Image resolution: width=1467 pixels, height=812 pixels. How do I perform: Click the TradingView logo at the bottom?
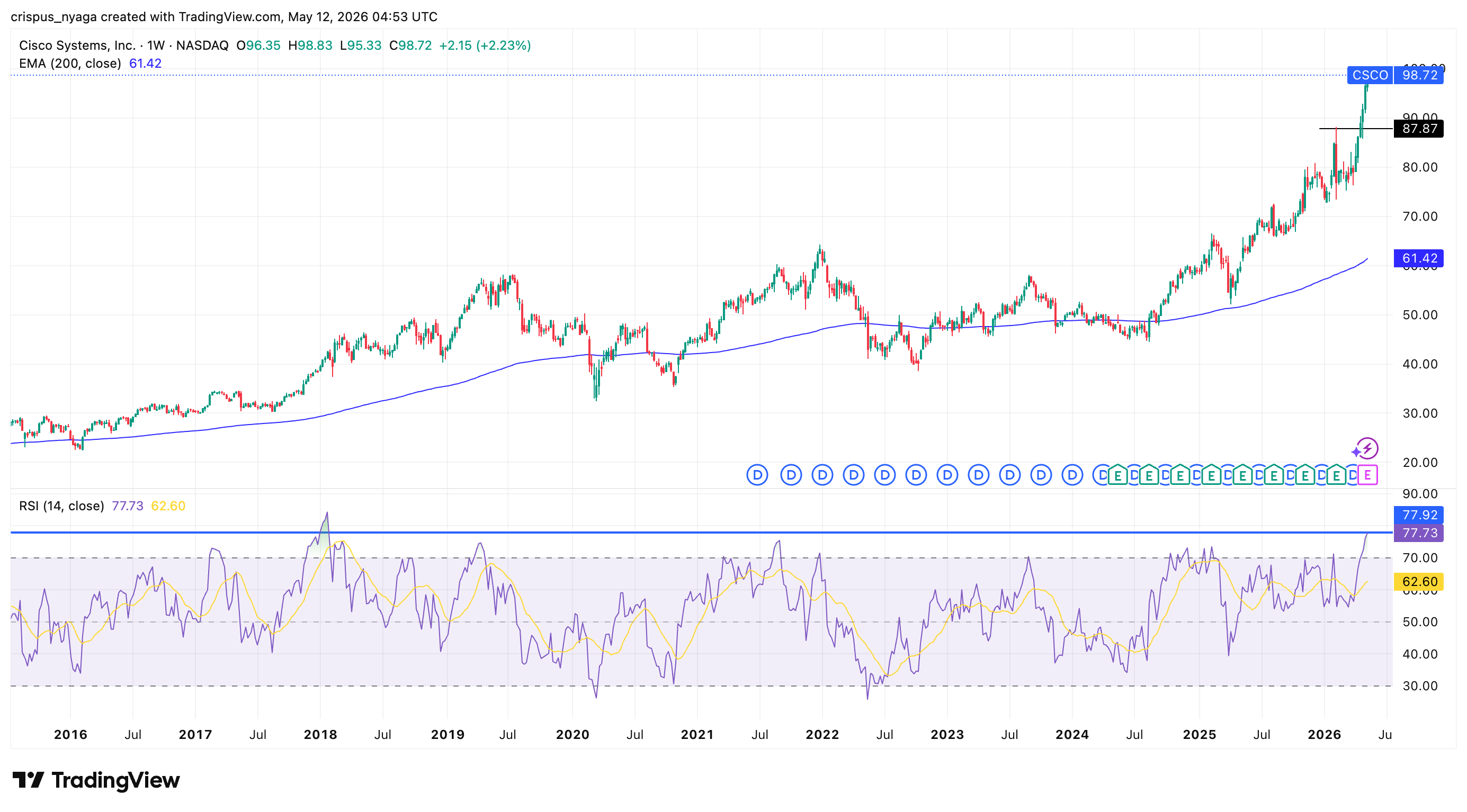coord(96,780)
